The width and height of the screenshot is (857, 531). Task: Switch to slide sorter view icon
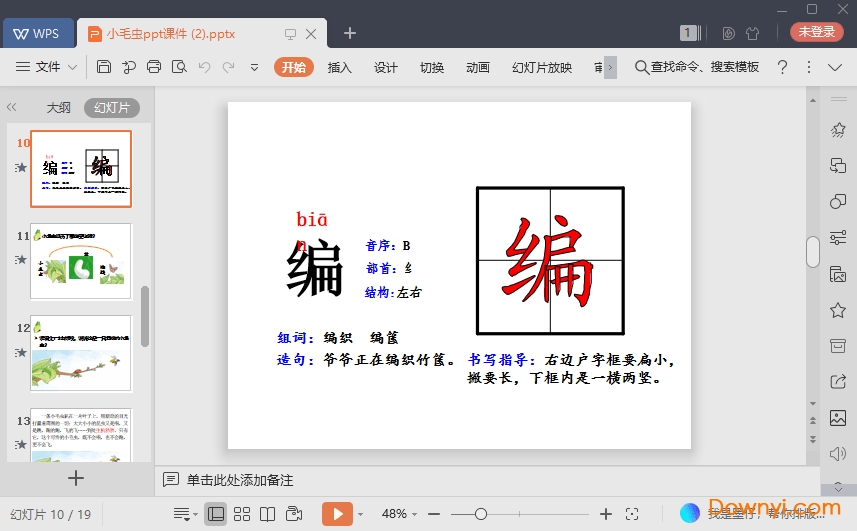coord(241,514)
